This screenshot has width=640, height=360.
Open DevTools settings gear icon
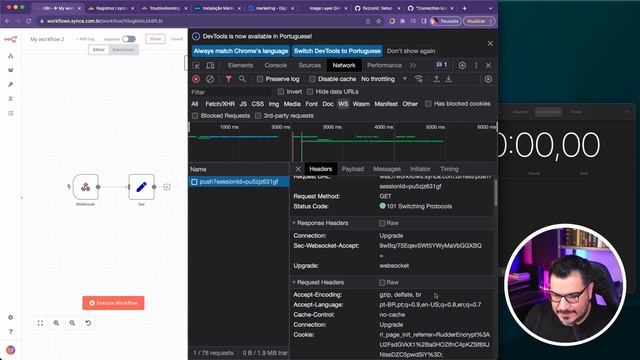click(462, 65)
